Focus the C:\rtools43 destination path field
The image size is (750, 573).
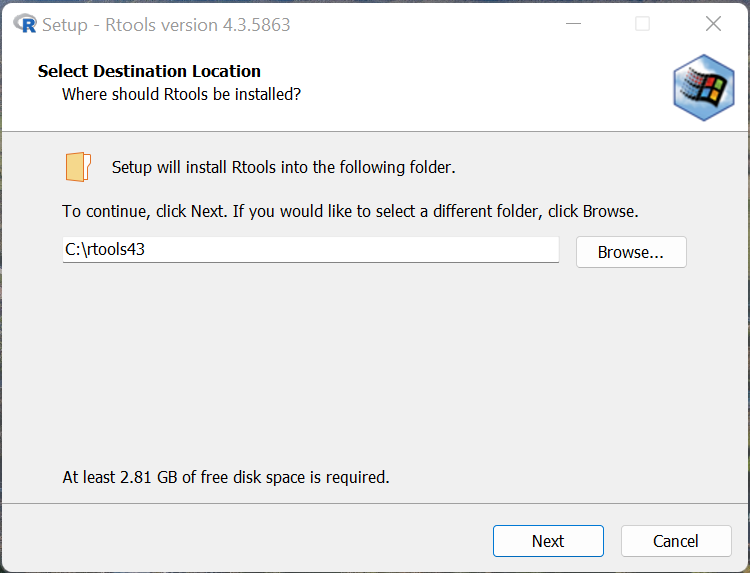[x=310, y=250]
